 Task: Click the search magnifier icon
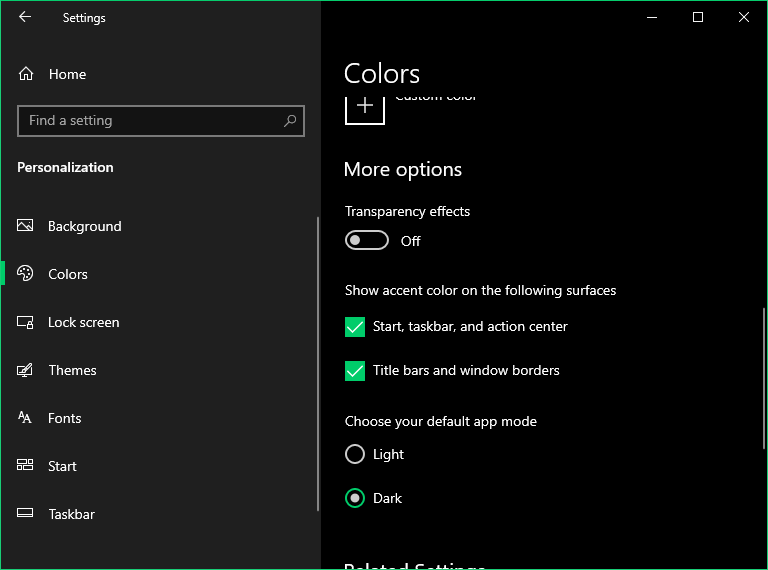pos(290,121)
